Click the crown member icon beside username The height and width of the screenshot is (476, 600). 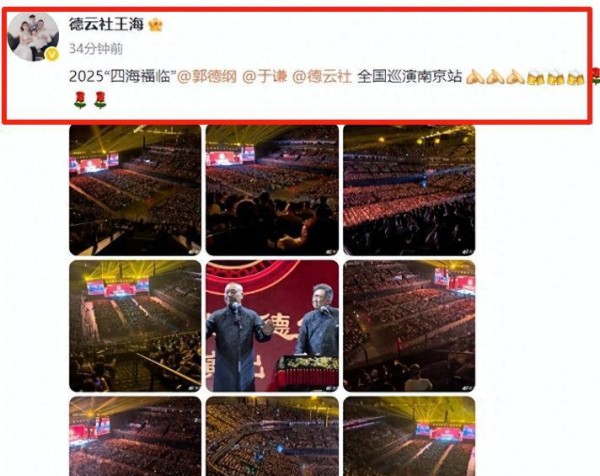click(x=155, y=25)
